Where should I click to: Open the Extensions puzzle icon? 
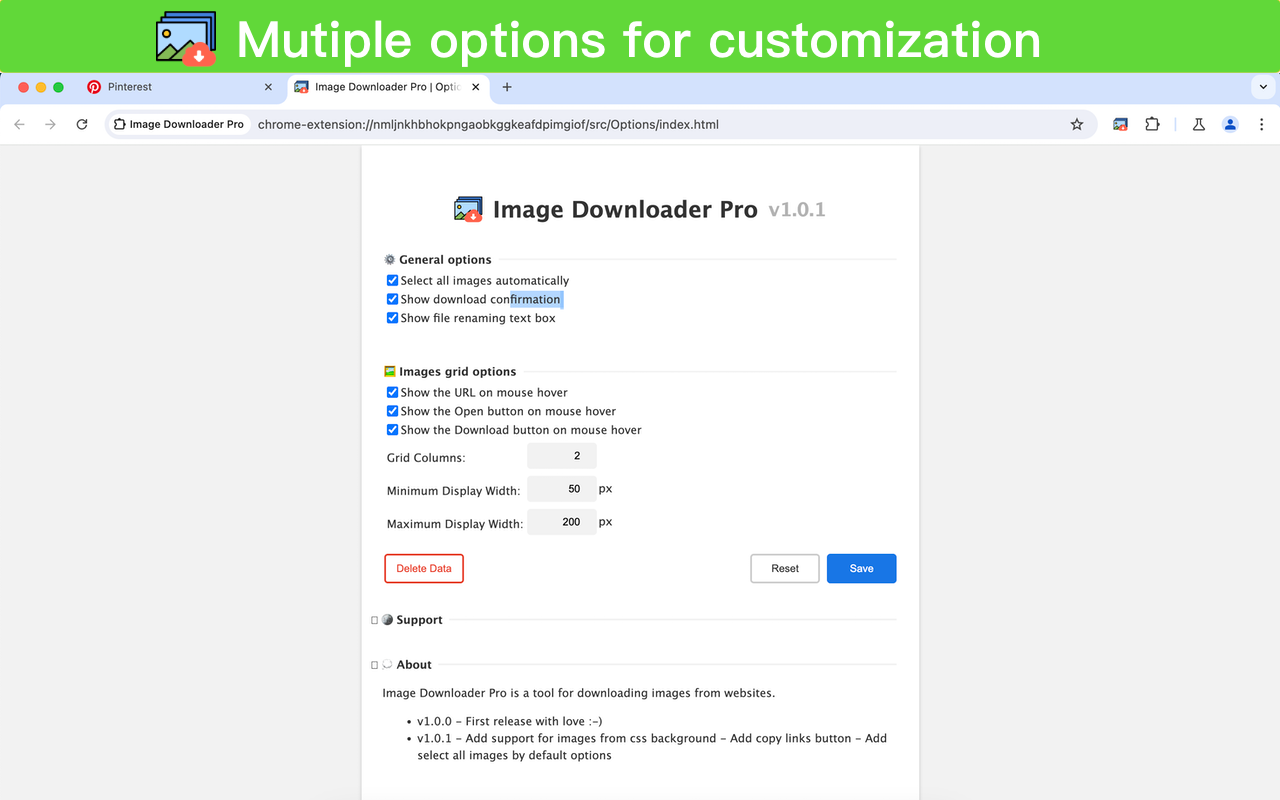pyautogui.click(x=1152, y=124)
